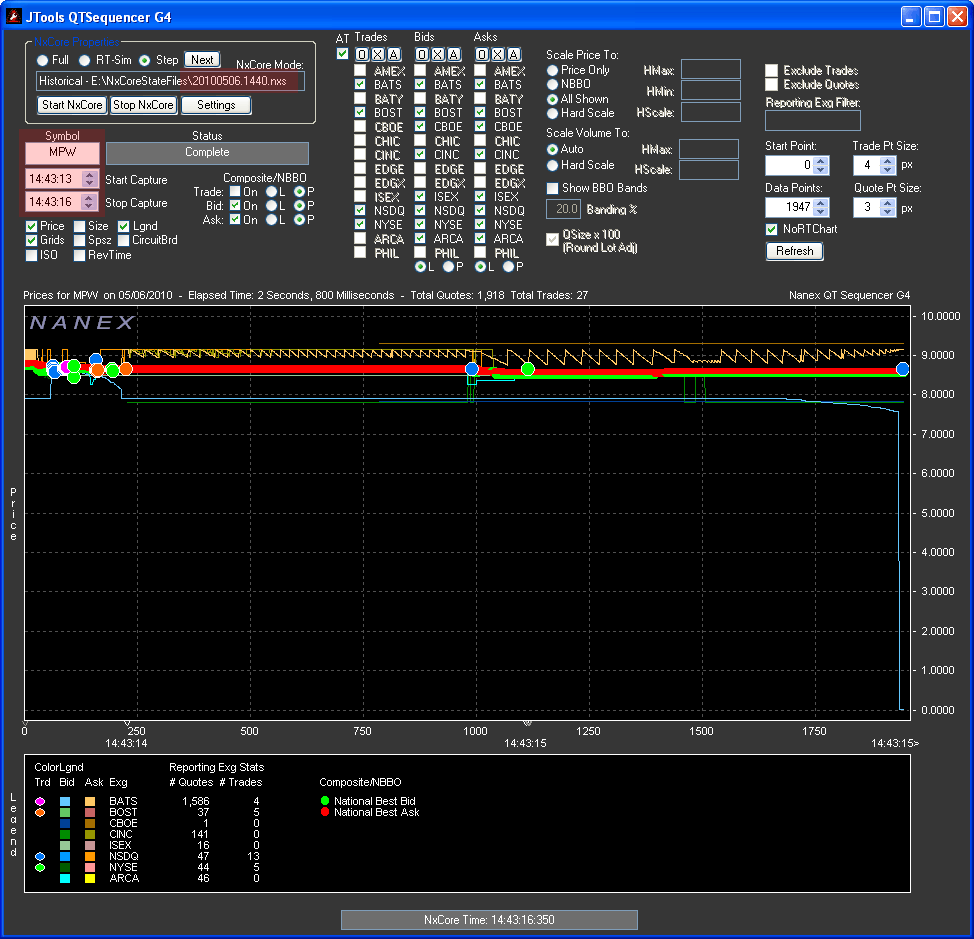Select Composite Bid L radio

pyautogui.click(x=271, y=206)
